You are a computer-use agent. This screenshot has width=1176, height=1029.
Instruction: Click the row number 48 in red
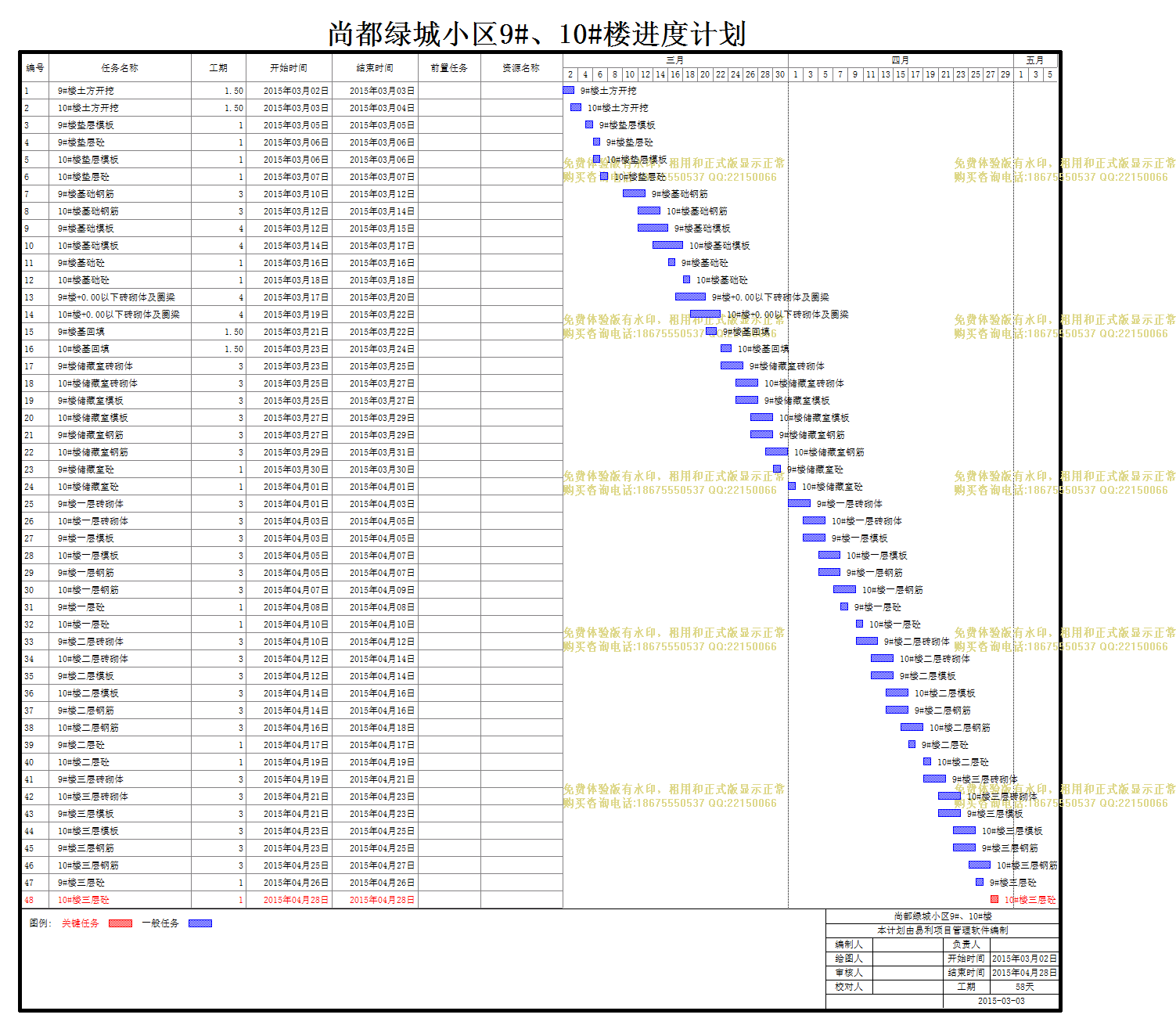coord(29,900)
